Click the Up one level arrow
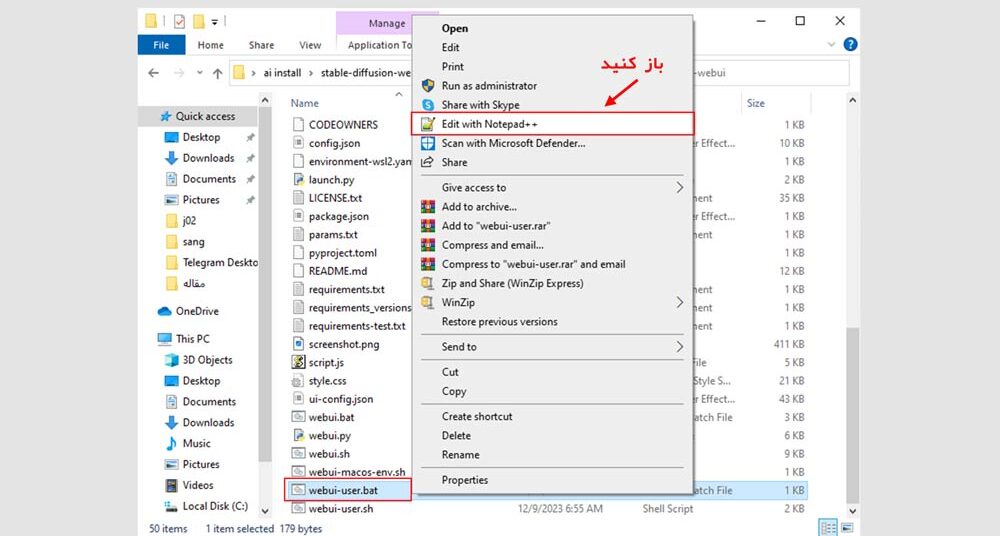 [x=217, y=73]
